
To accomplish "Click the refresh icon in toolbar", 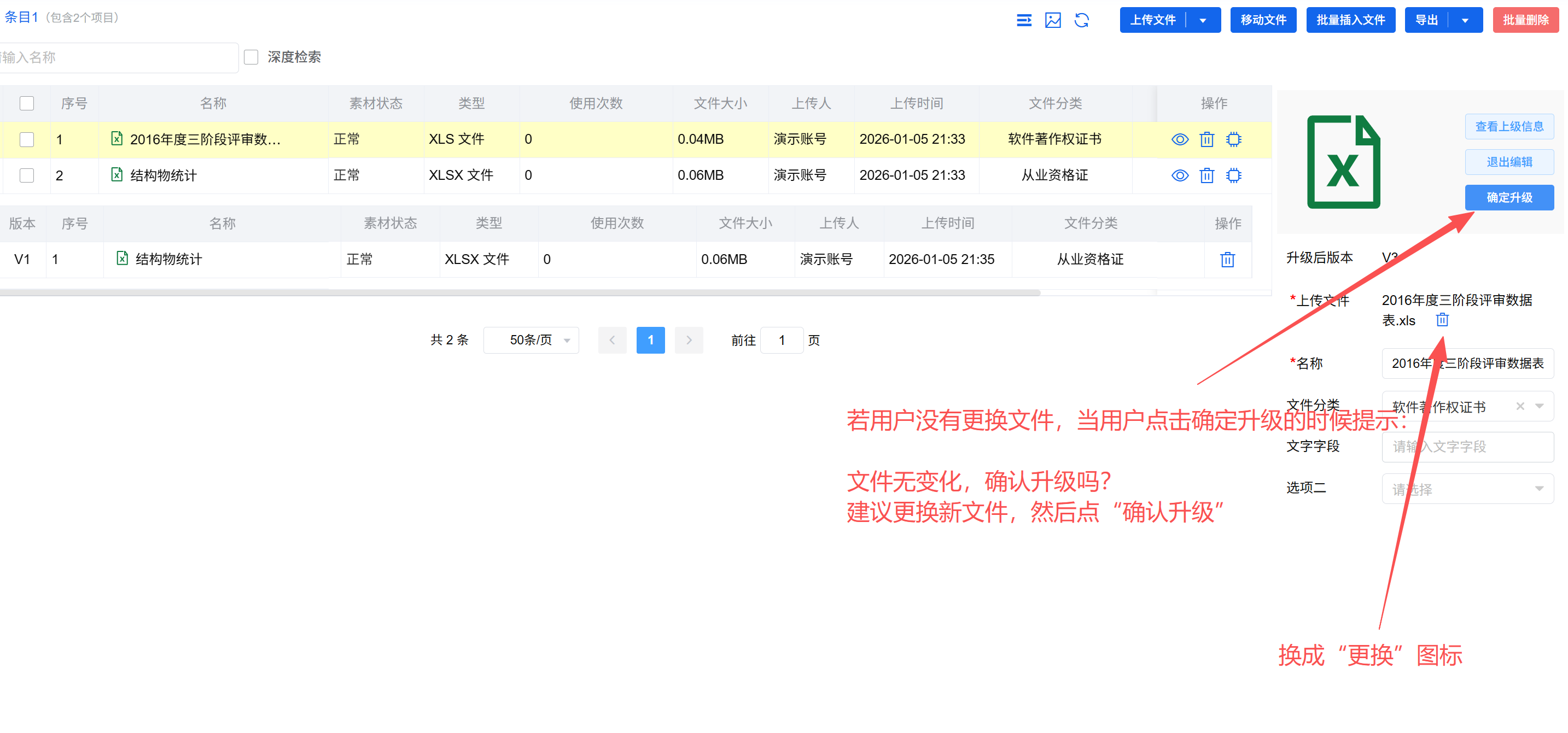I will point(1081,20).
